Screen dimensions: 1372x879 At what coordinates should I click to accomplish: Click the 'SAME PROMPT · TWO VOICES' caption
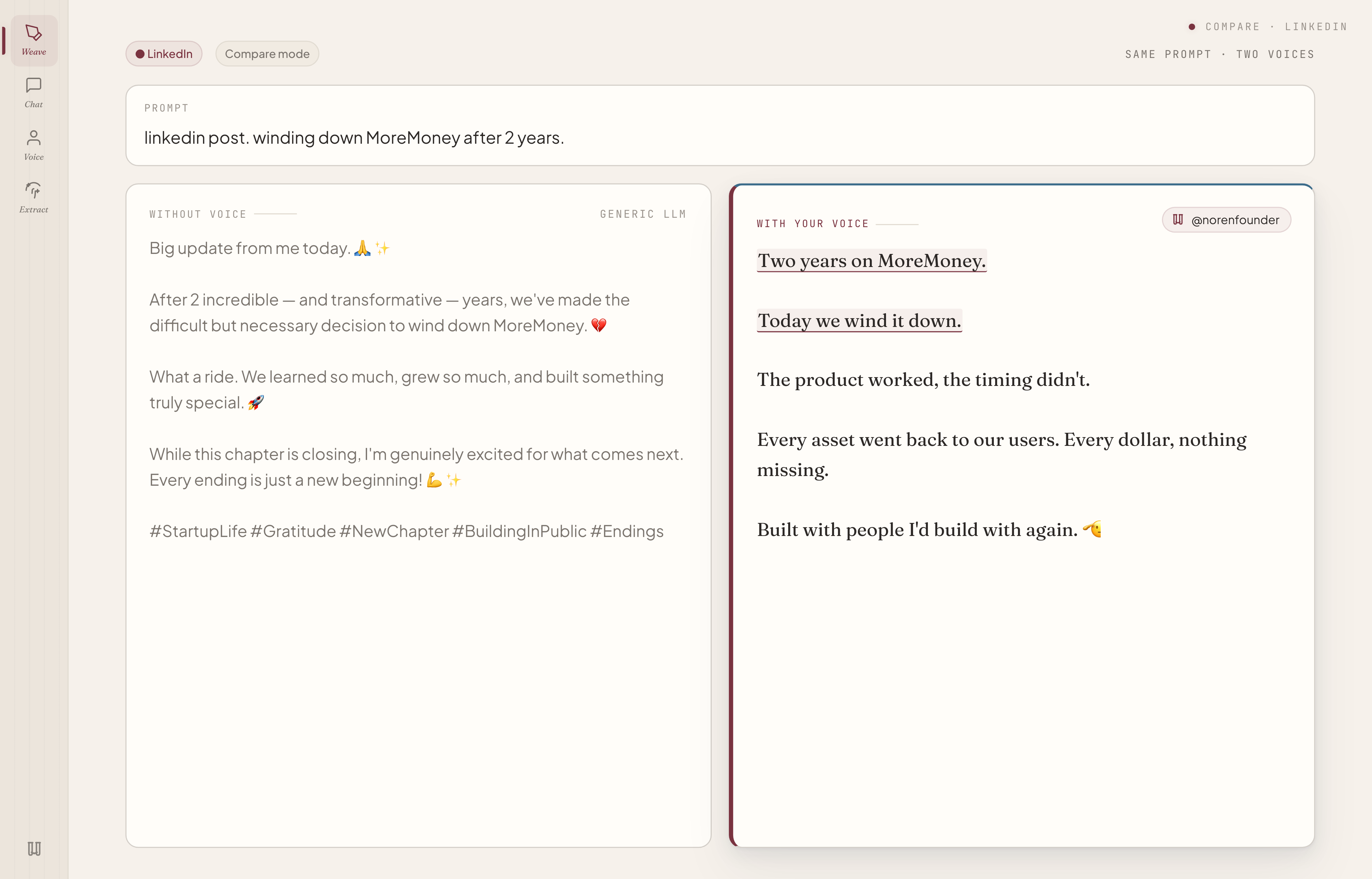point(1220,54)
